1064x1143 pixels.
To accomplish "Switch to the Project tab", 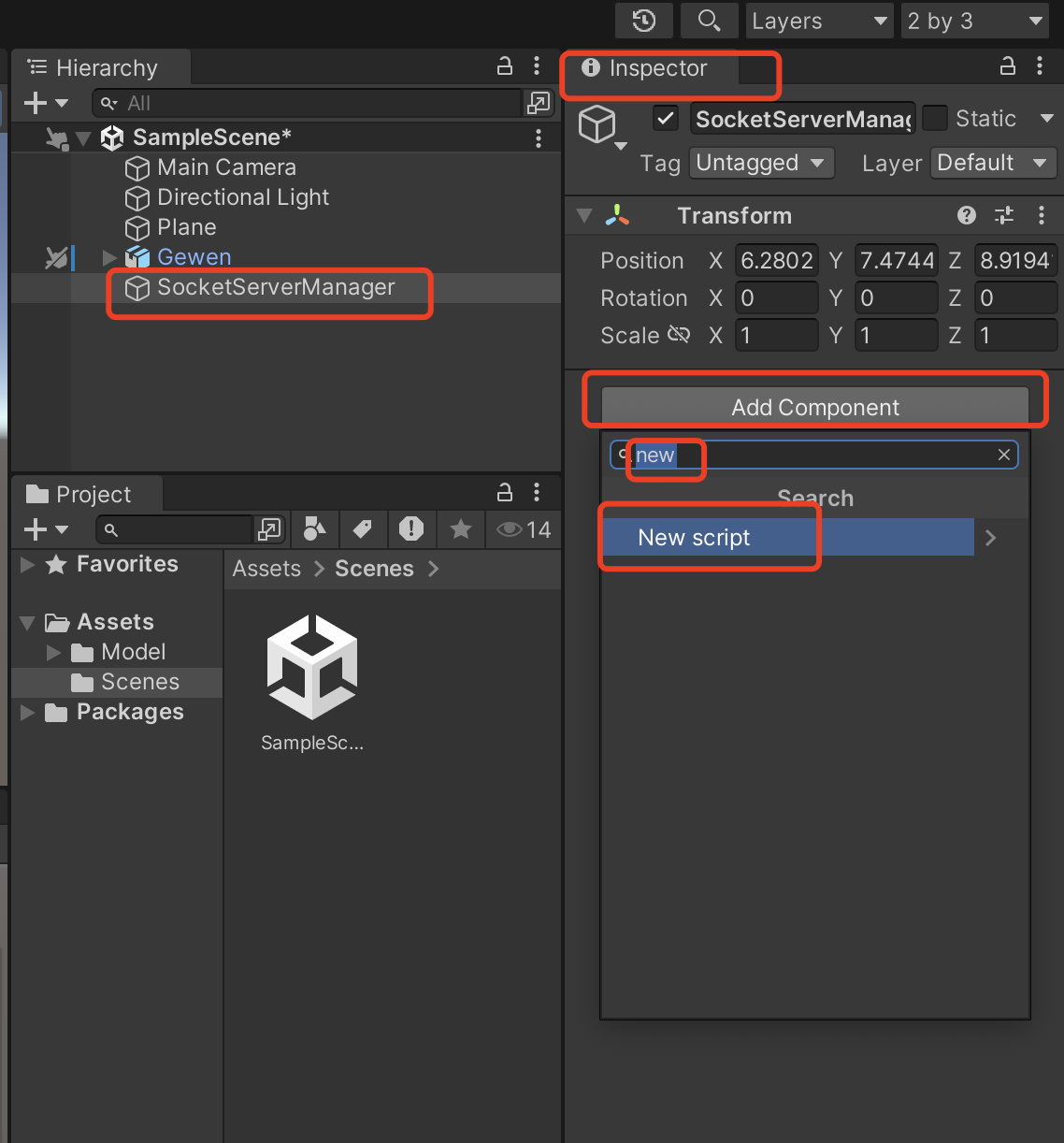I will click(87, 495).
